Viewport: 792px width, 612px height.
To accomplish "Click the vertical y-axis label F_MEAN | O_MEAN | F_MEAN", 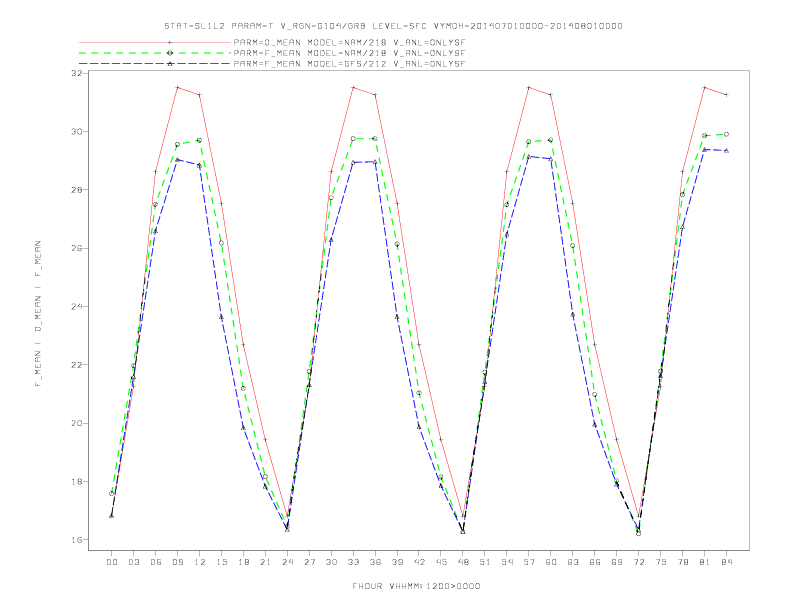I will tap(38, 314).
